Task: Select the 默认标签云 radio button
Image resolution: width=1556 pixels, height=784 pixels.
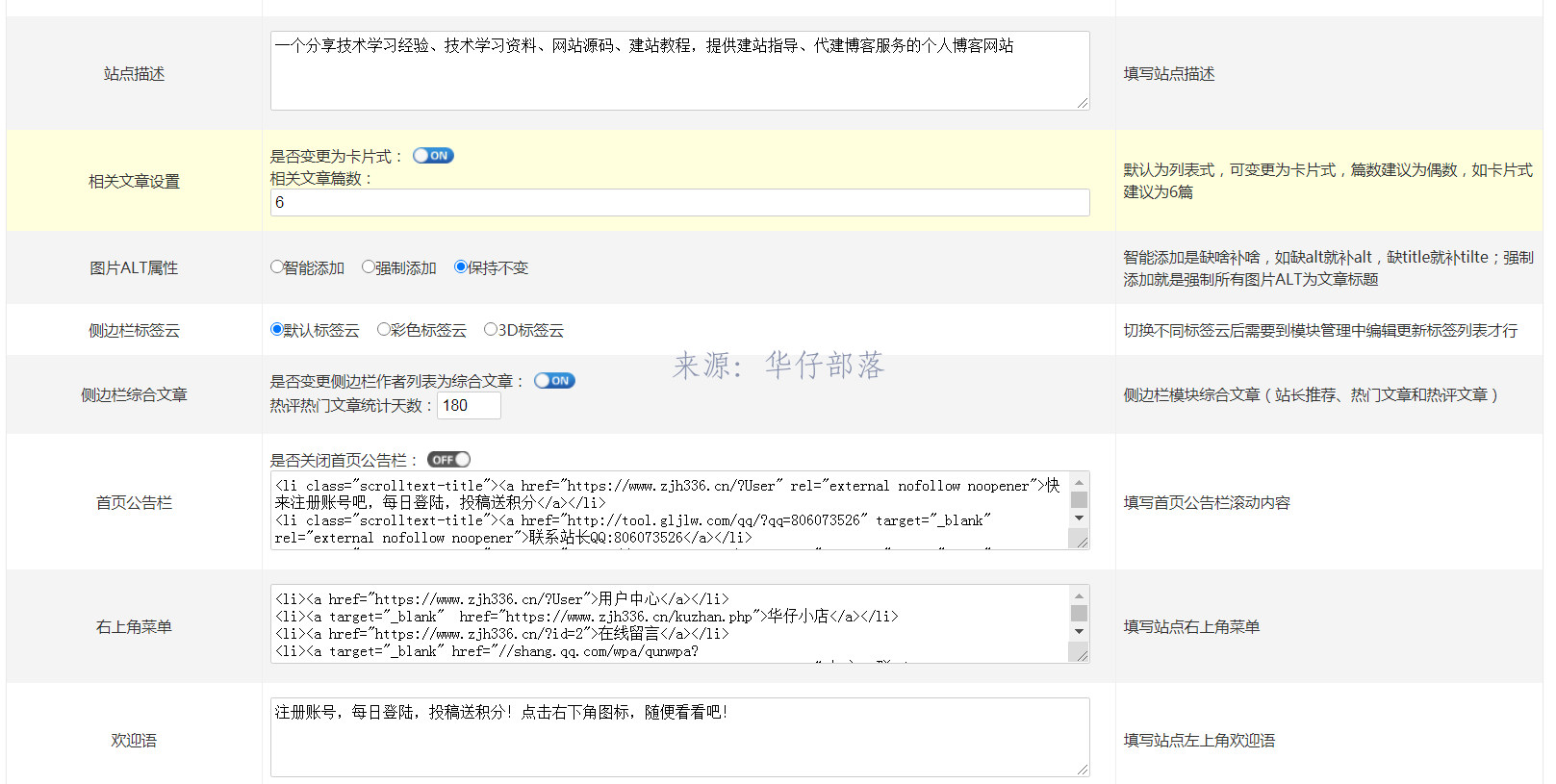Action: (x=277, y=330)
